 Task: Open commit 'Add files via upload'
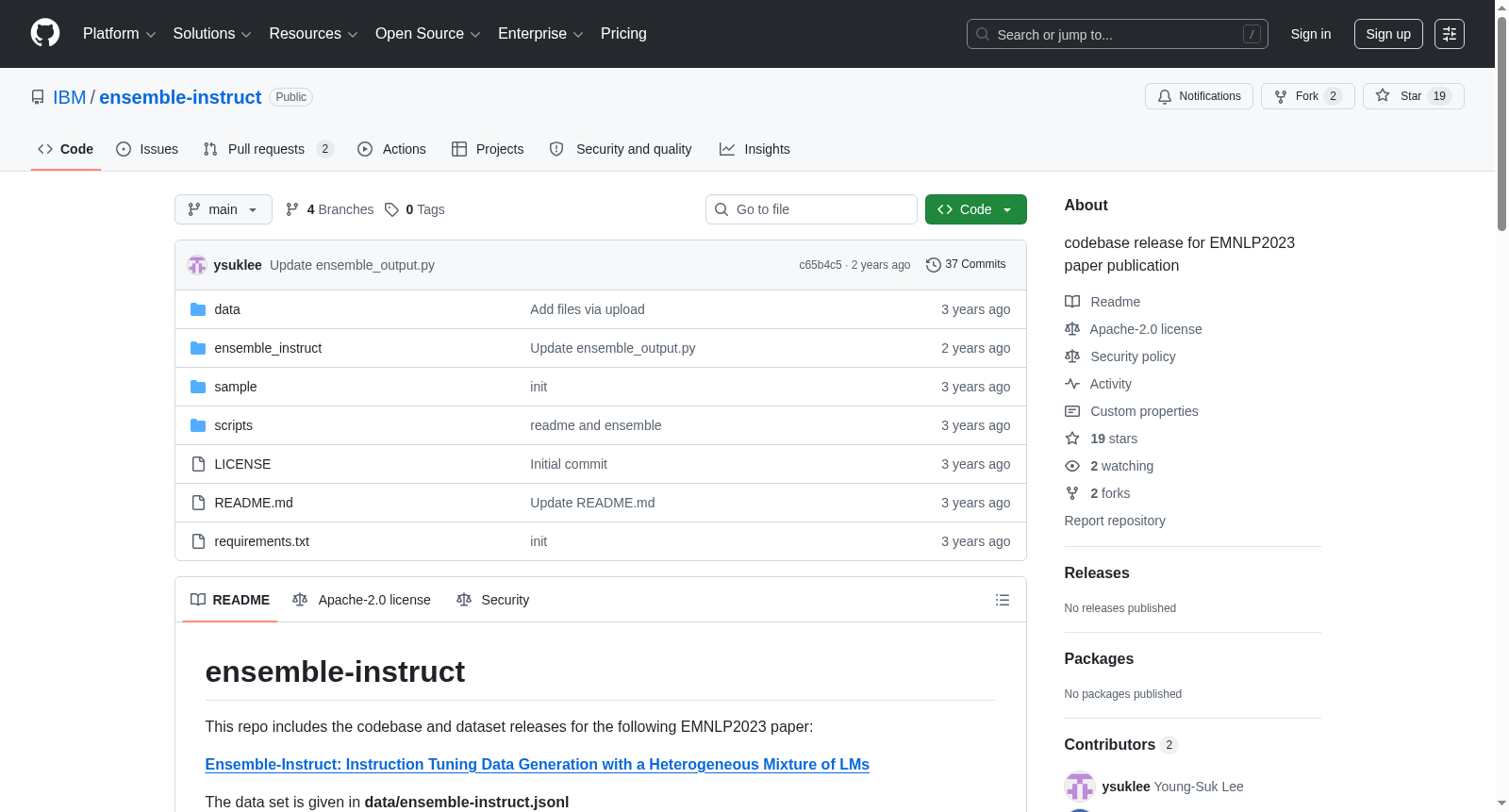[x=587, y=309]
